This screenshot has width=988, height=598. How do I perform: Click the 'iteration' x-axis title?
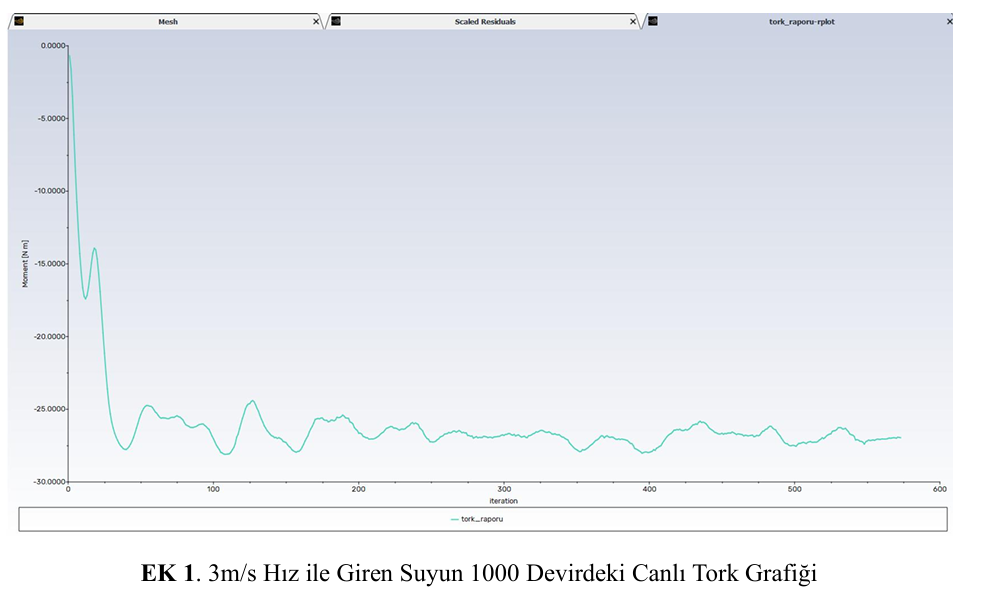point(503,500)
